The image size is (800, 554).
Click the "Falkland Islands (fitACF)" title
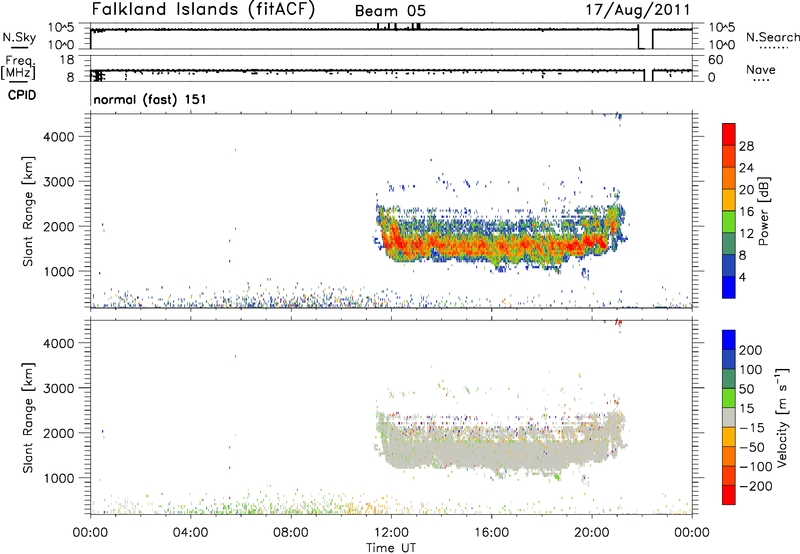pos(203,9)
